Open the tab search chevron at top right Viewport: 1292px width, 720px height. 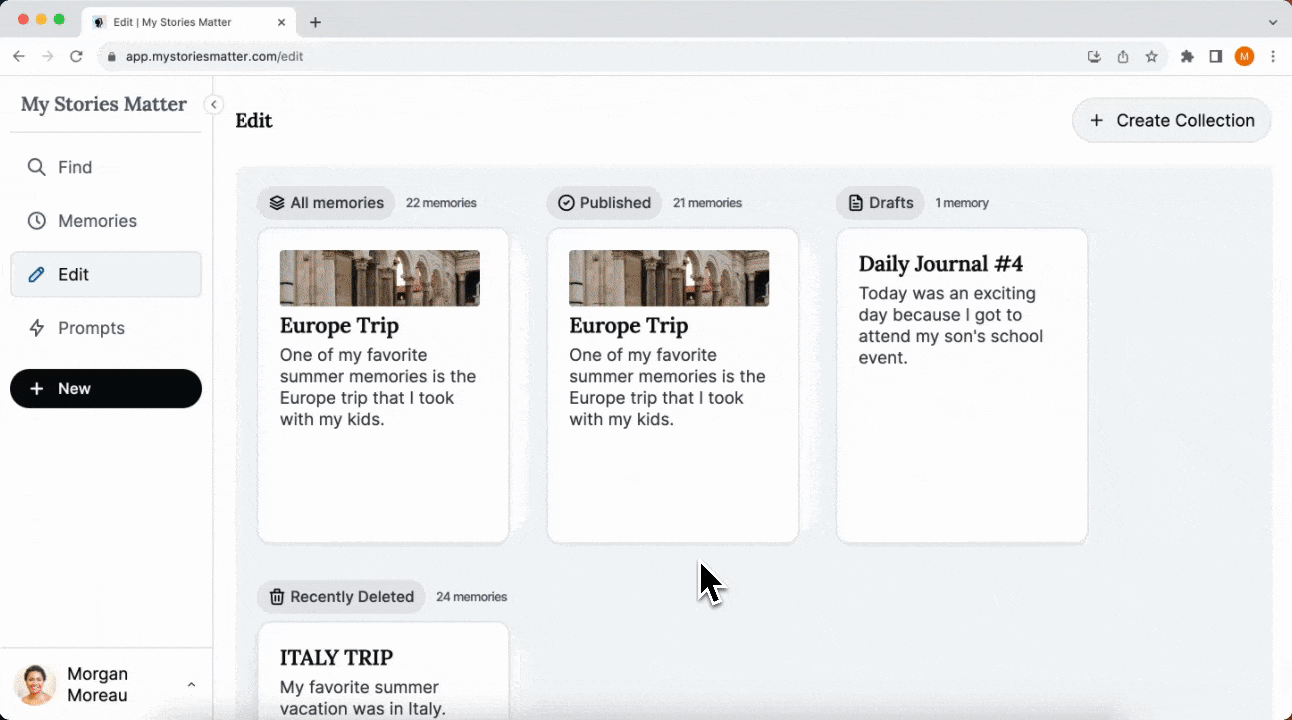pyautogui.click(x=1273, y=22)
